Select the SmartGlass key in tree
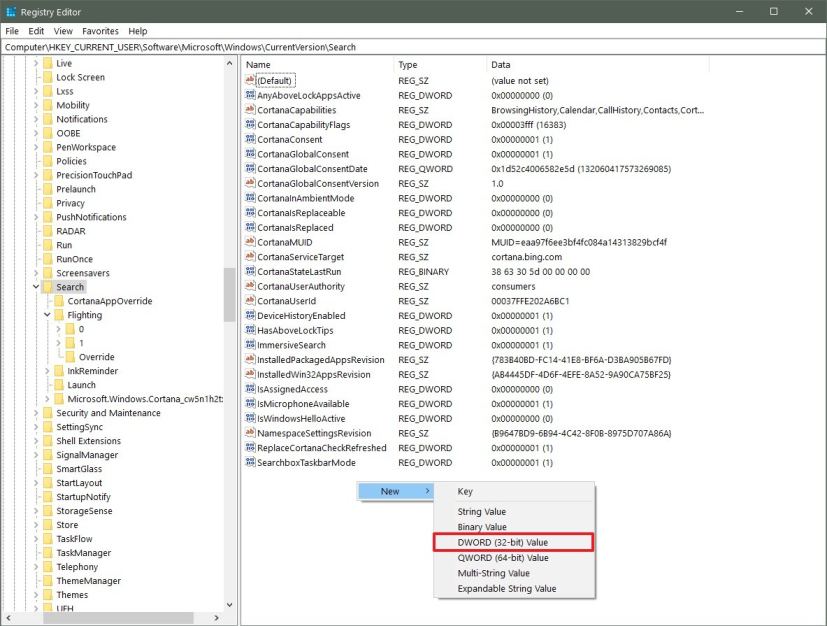827x626 pixels. point(79,469)
